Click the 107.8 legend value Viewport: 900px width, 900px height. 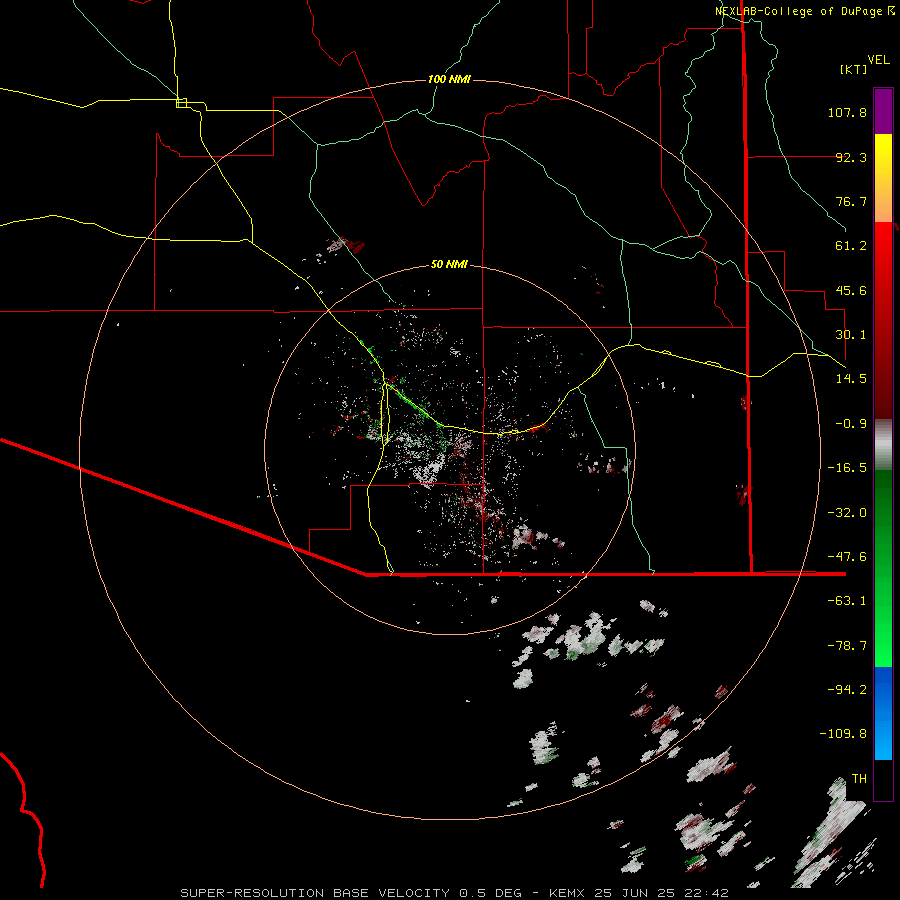pyautogui.click(x=847, y=112)
